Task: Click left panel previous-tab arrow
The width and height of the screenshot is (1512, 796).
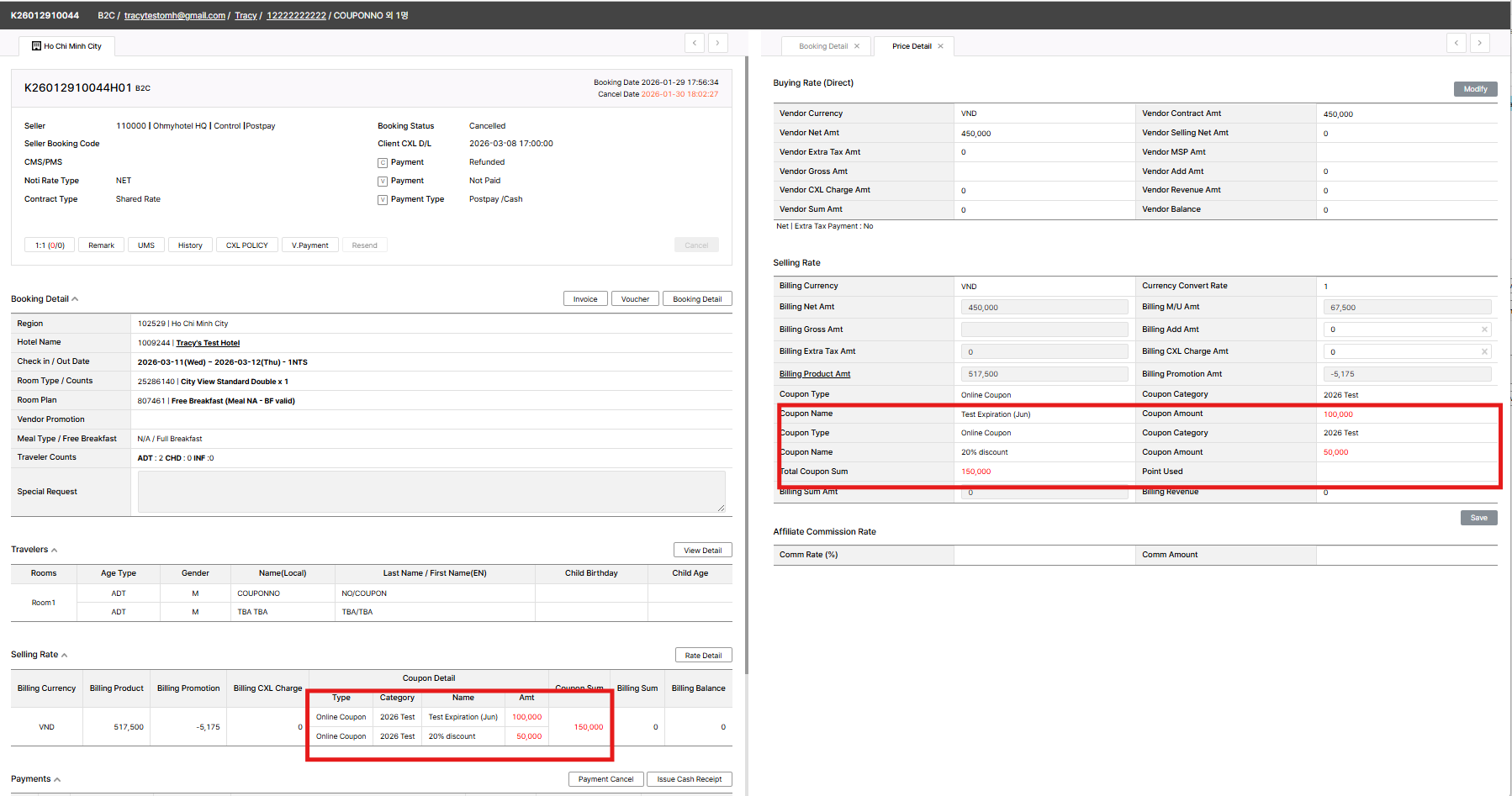Action: 695,43
